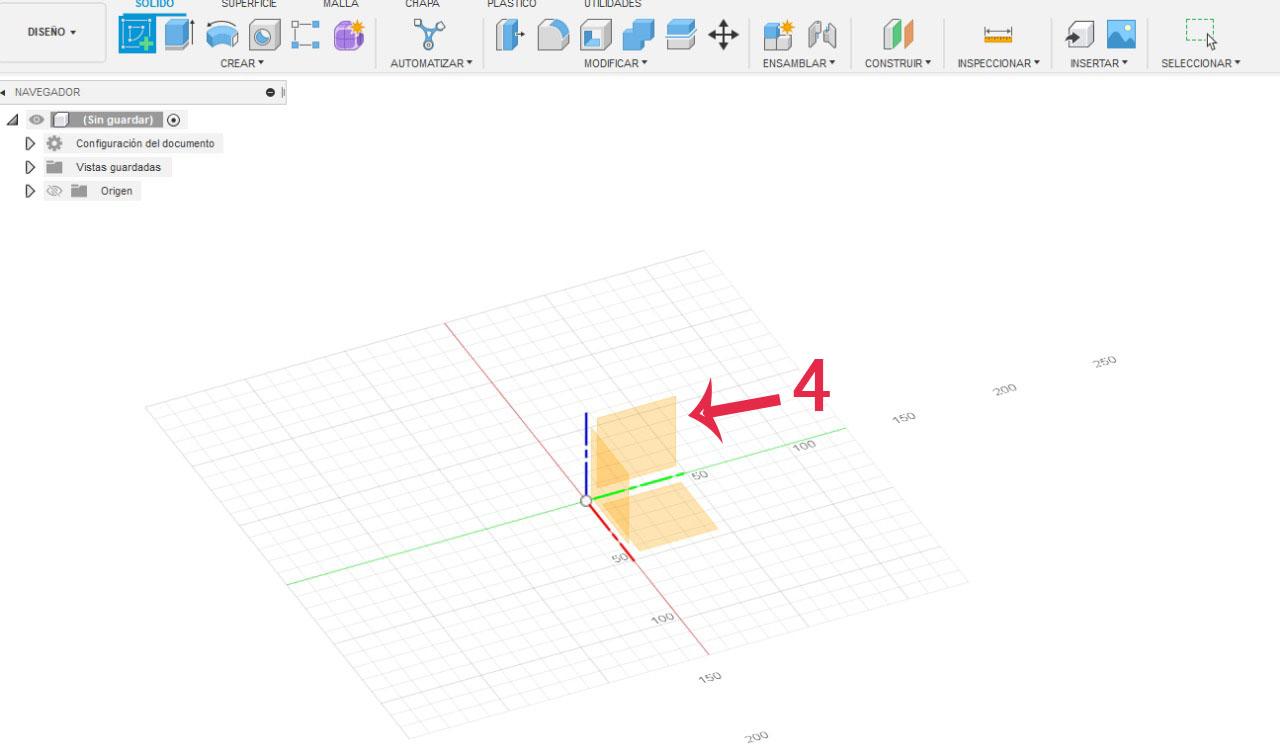Collapse the (Sin guardar) root tree node
This screenshot has height=753, width=1280.
point(12,120)
